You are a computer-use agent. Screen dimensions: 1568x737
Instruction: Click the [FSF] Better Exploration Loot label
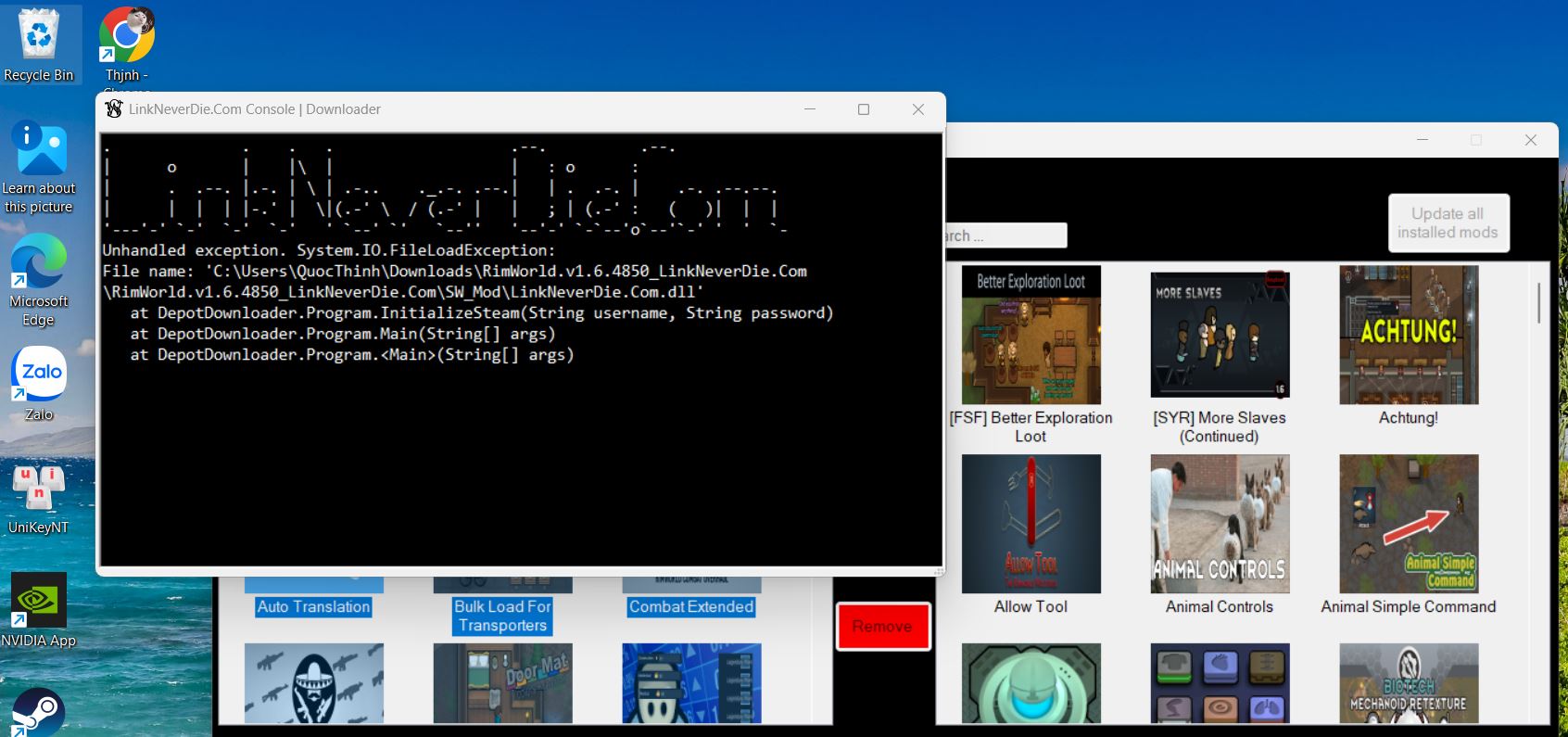(1031, 427)
